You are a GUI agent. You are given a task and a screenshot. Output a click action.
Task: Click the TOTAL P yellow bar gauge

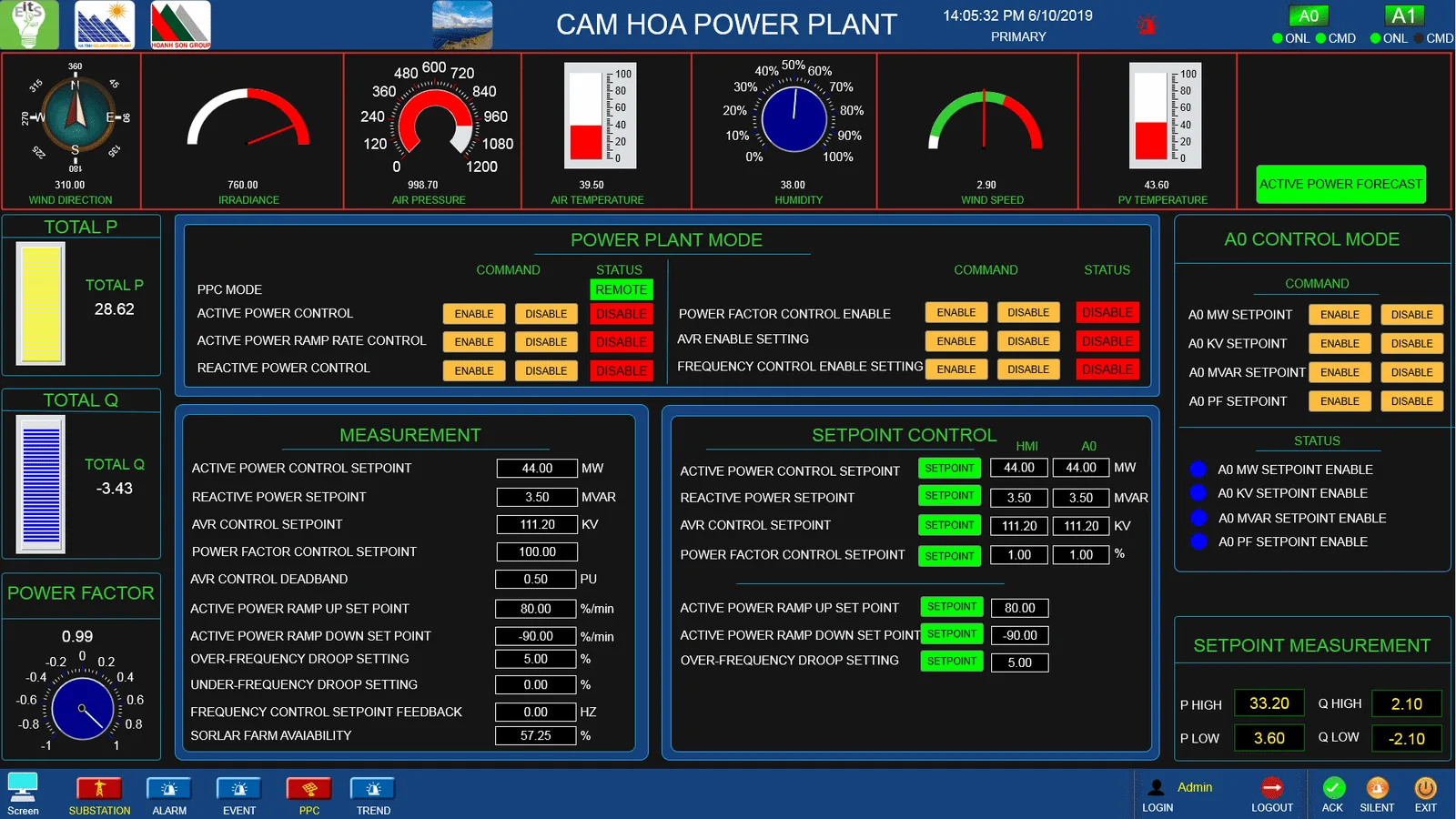41,304
